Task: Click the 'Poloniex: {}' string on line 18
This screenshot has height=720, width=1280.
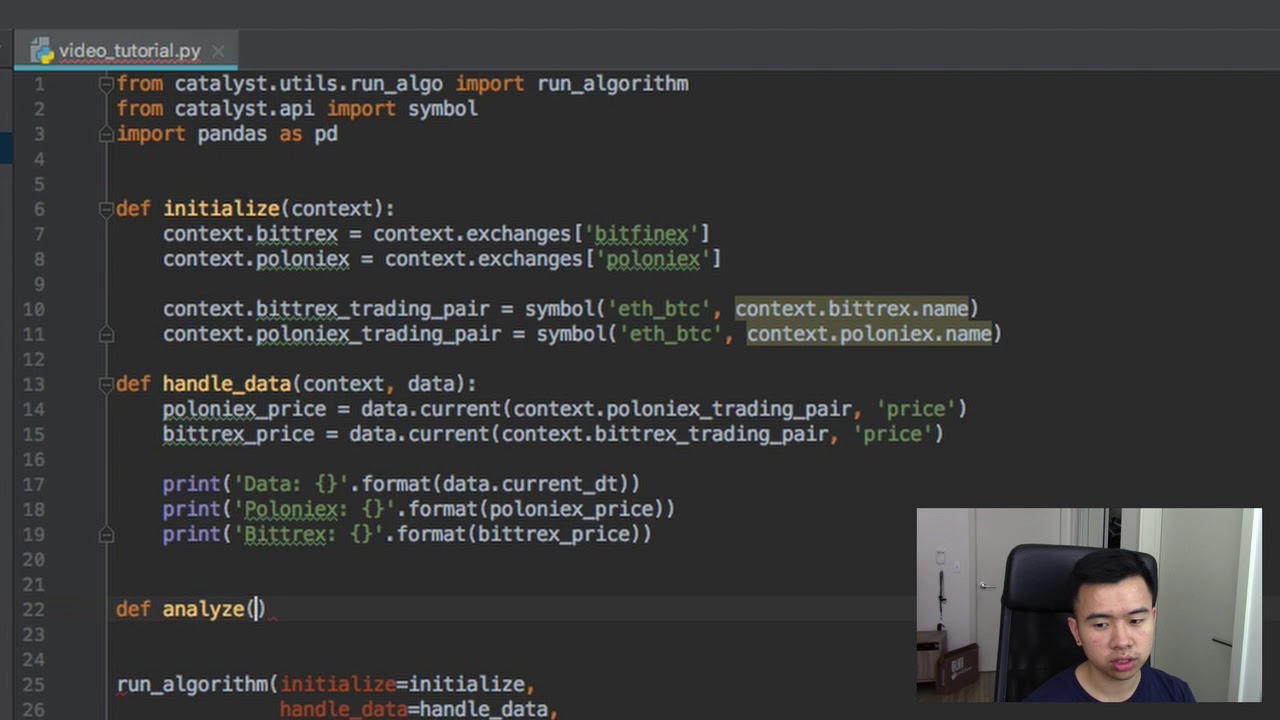Action: [315, 509]
